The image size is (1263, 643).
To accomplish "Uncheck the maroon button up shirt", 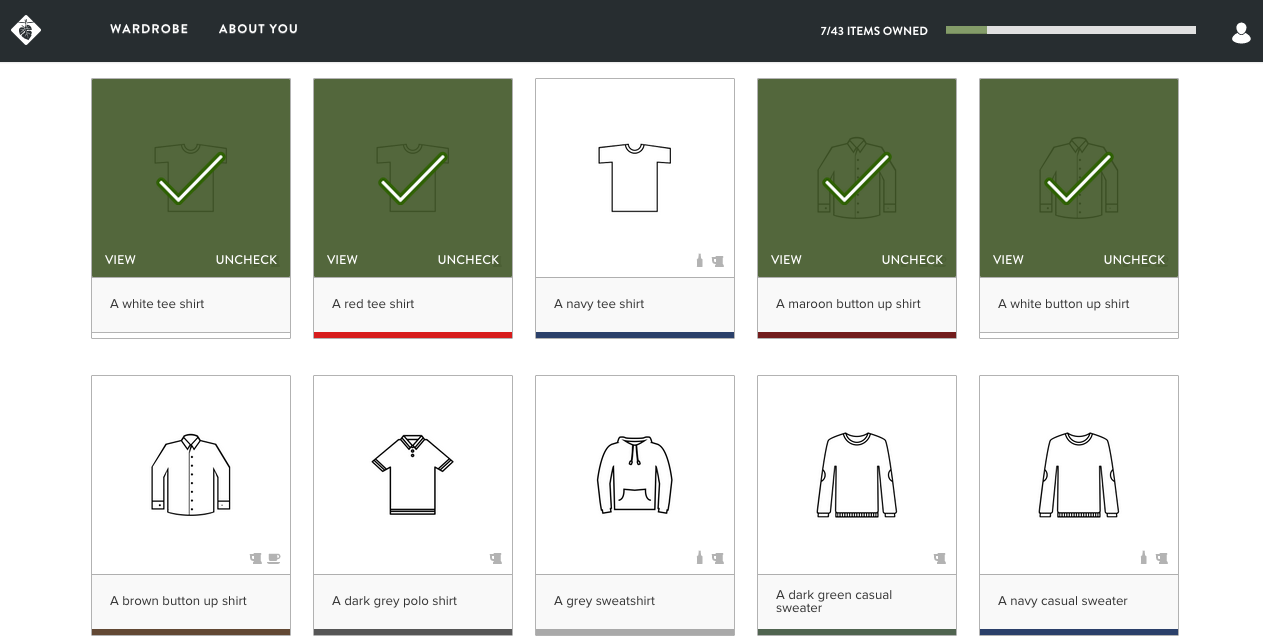I will 912,260.
